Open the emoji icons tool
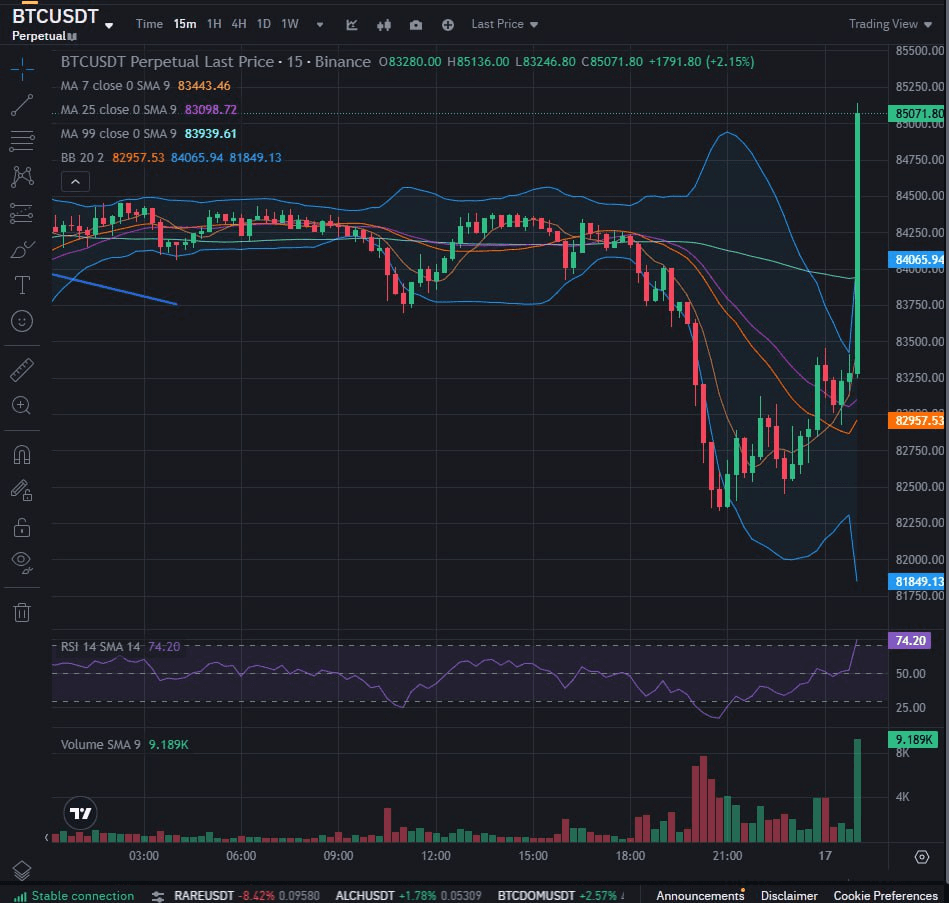Image resolution: width=949 pixels, height=903 pixels. [22, 321]
